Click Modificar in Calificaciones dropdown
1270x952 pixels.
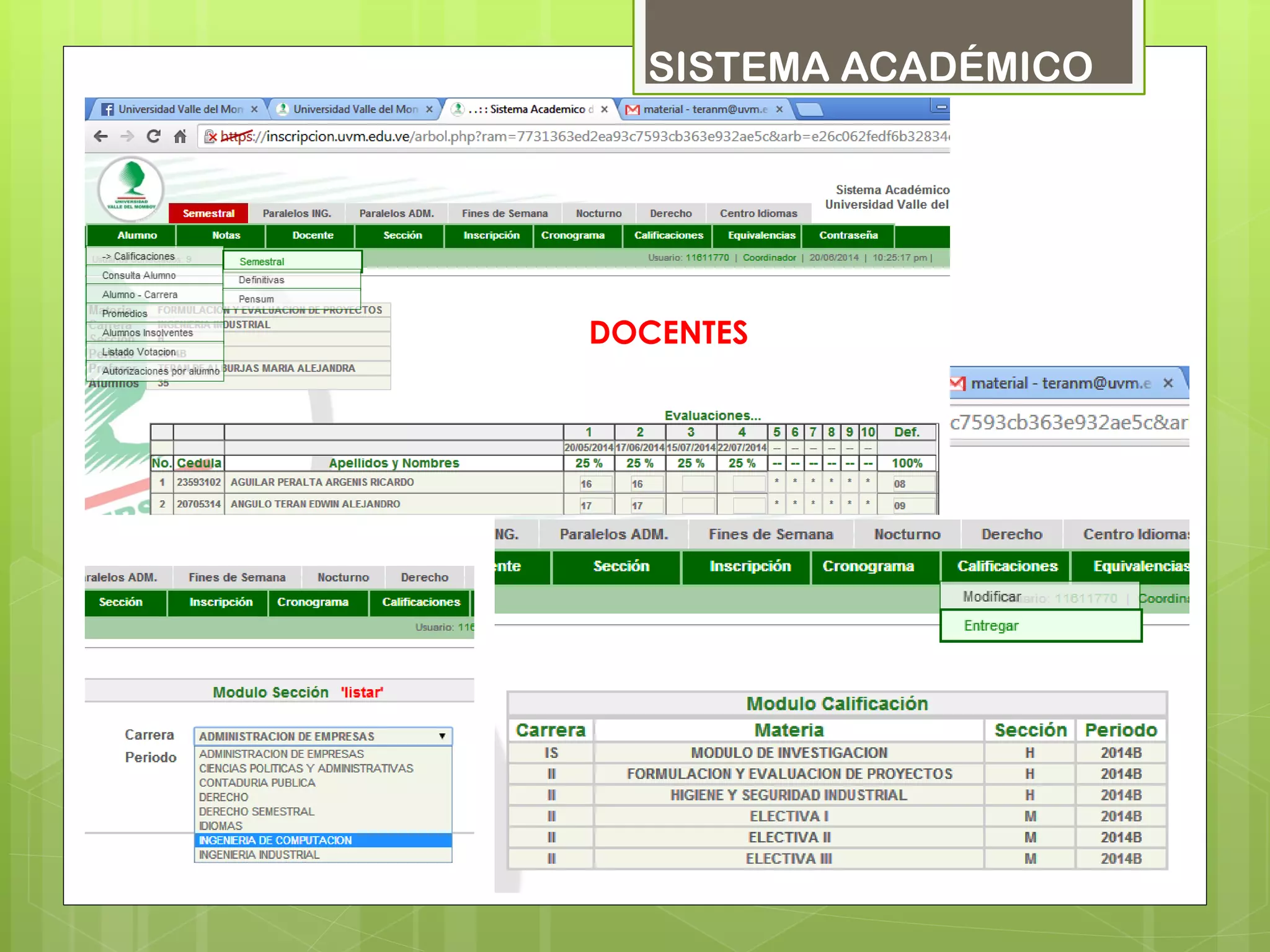point(1040,597)
